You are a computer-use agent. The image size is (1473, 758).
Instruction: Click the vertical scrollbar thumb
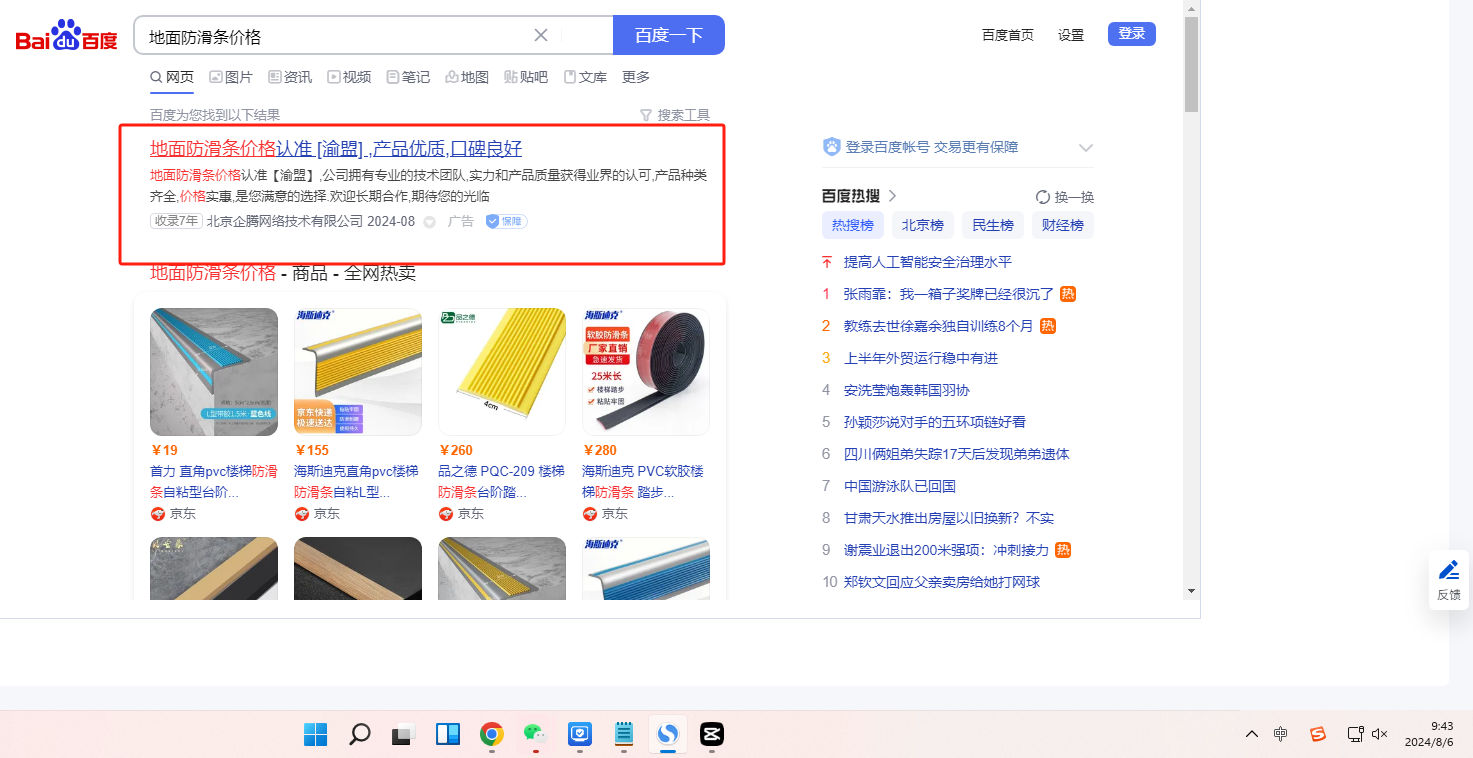[1191, 64]
